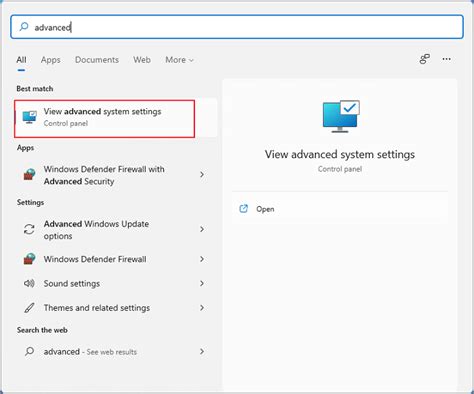Switch to the Apps tab
474x394 pixels.
click(x=51, y=60)
